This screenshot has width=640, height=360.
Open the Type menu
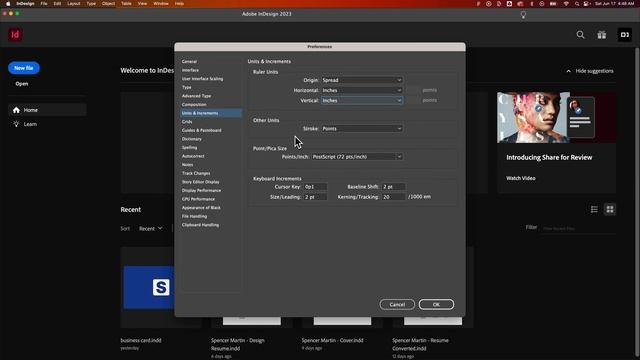click(x=91, y=4)
